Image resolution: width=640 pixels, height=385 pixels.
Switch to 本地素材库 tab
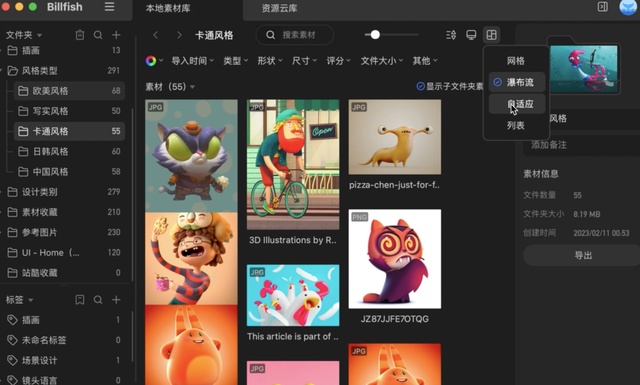(168, 8)
